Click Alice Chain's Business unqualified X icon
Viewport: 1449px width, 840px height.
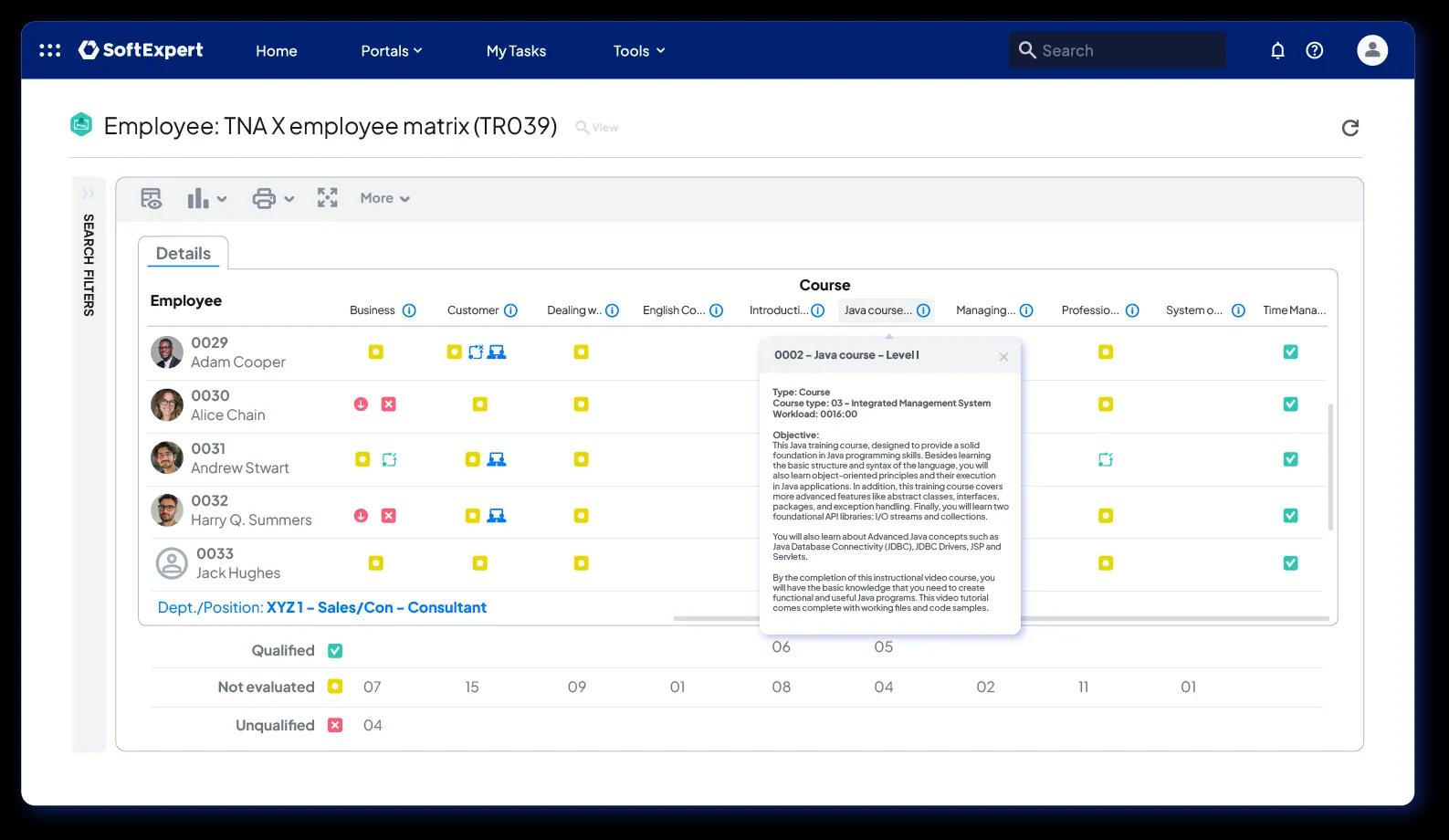388,404
